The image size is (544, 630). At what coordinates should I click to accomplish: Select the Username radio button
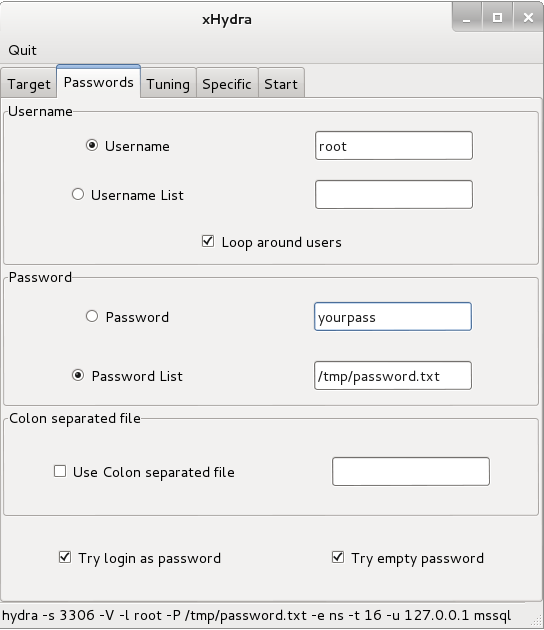point(92,145)
